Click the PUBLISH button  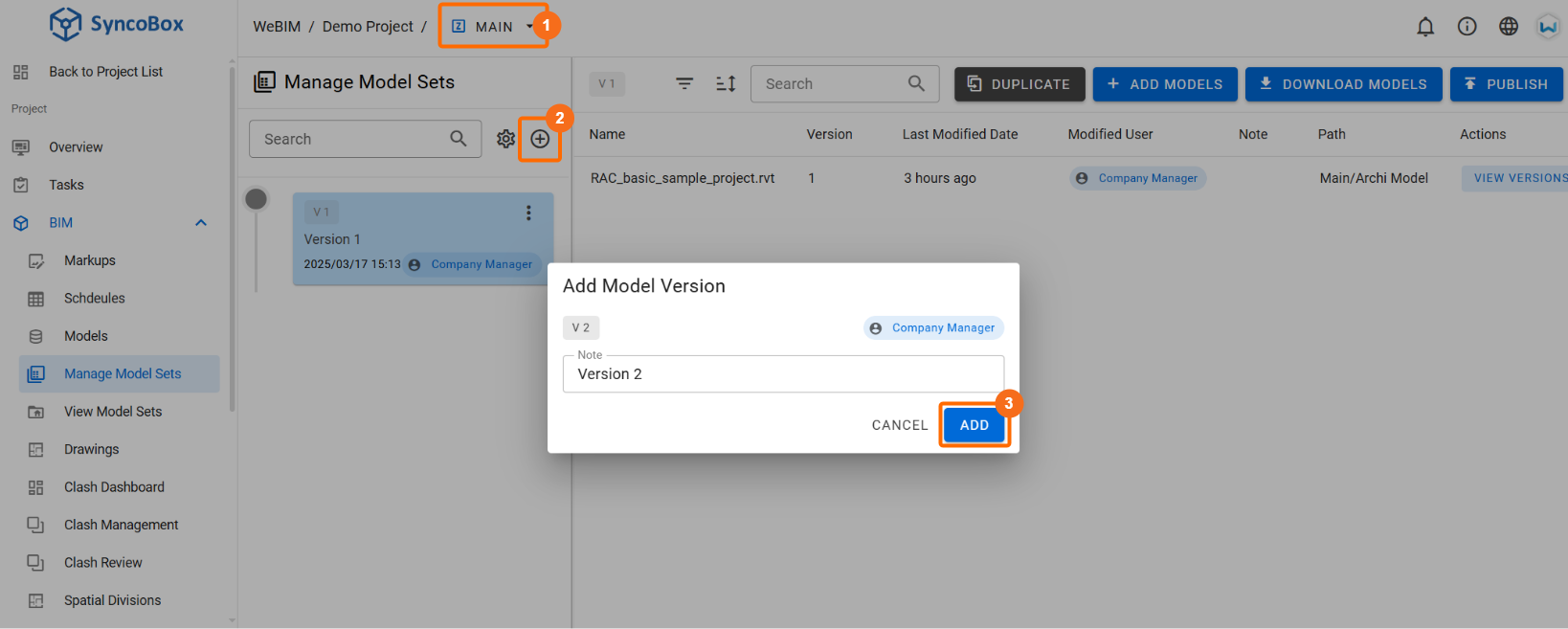tap(1506, 84)
